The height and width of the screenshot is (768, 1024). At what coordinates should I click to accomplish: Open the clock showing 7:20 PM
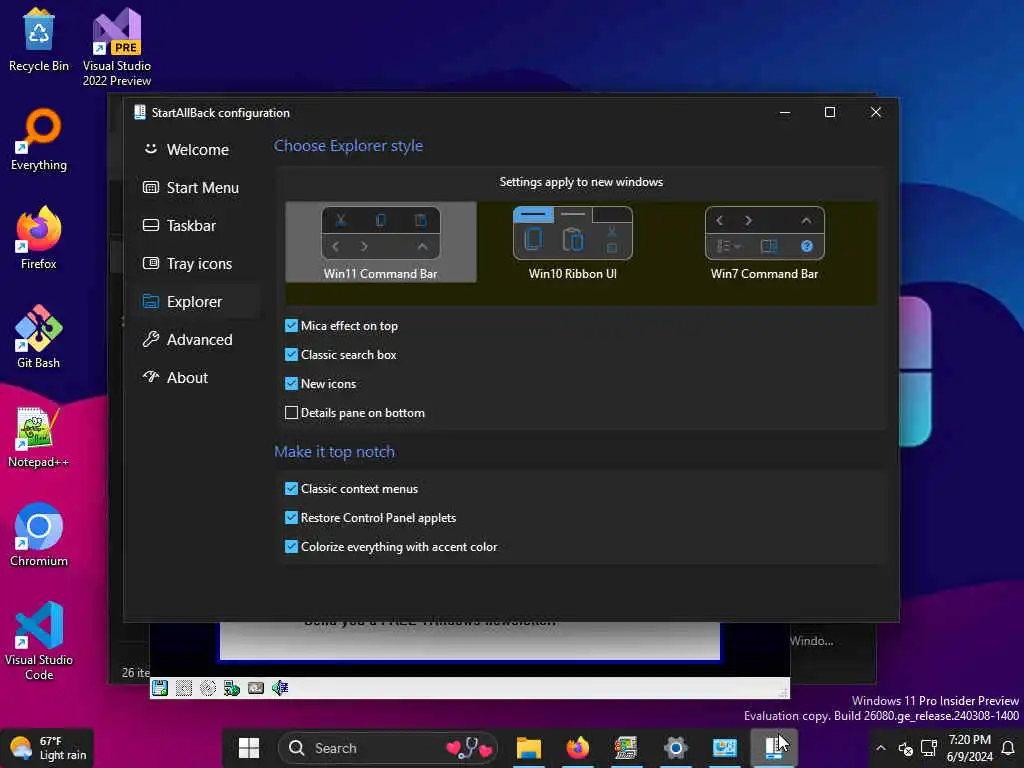click(x=969, y=748)
